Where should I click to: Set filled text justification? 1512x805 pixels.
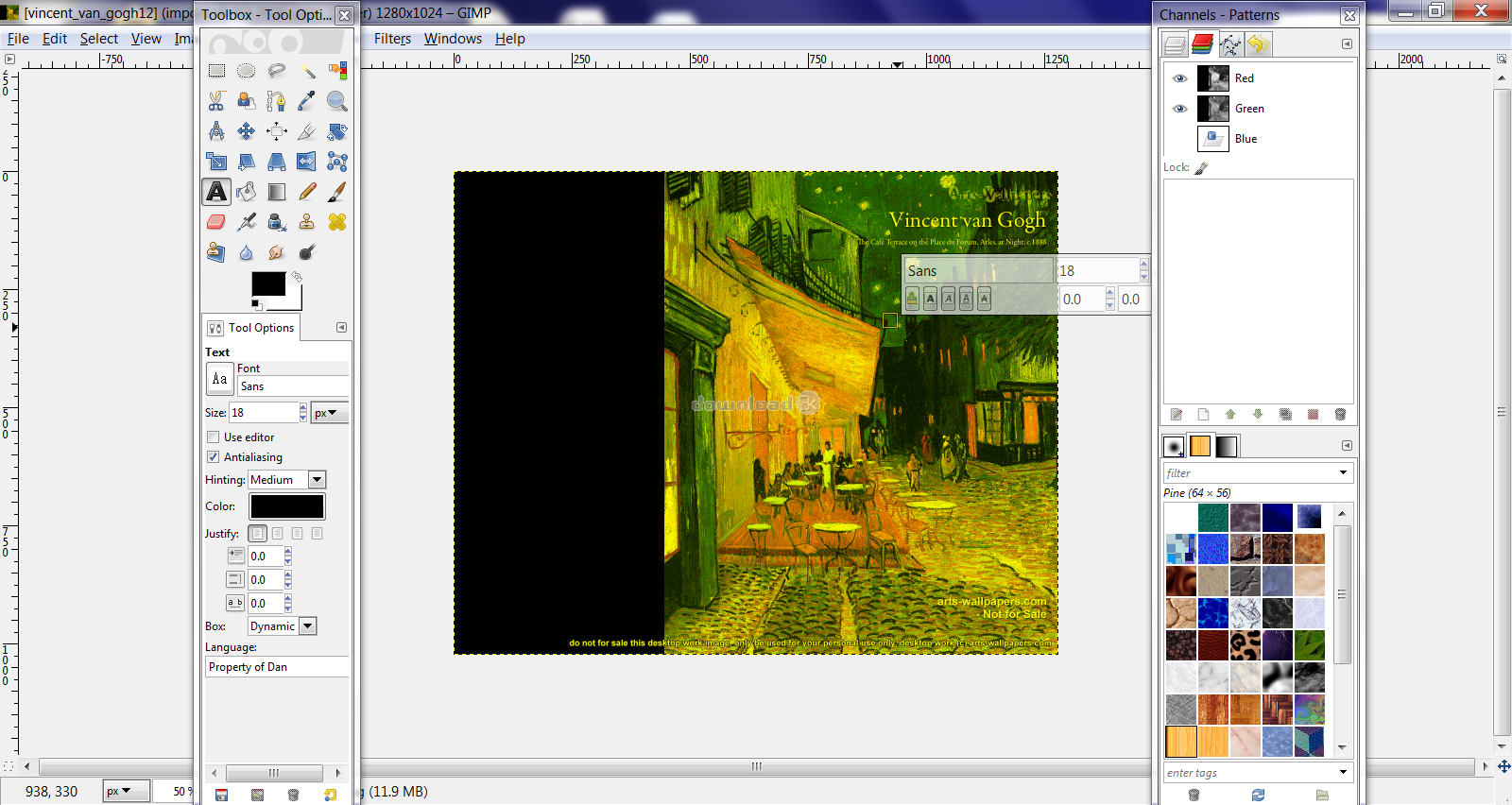318,534
